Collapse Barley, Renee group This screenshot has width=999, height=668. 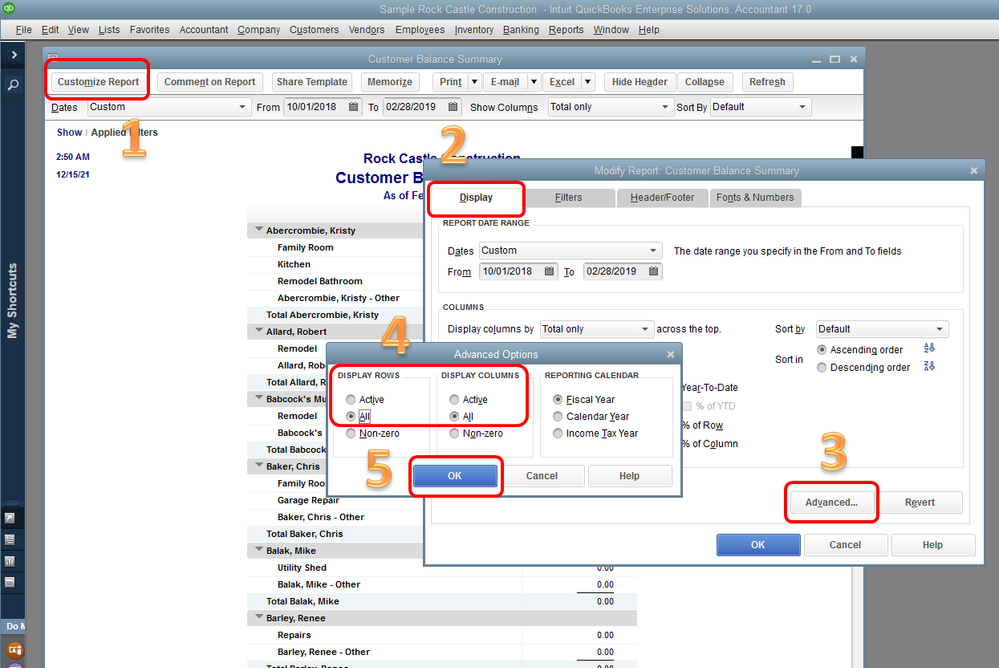[x=259, y=617]
